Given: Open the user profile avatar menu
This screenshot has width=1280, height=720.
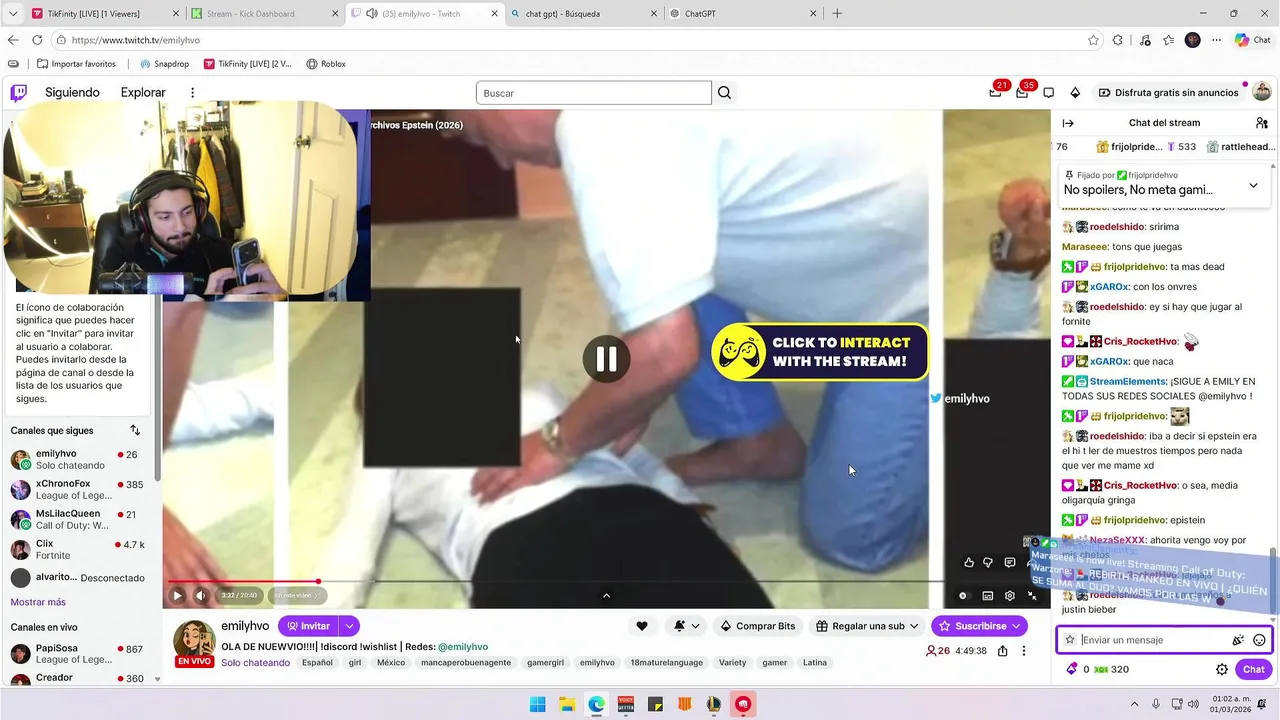Looking at the screenshot, I should pyautogui.click(x=1260, y=93).
